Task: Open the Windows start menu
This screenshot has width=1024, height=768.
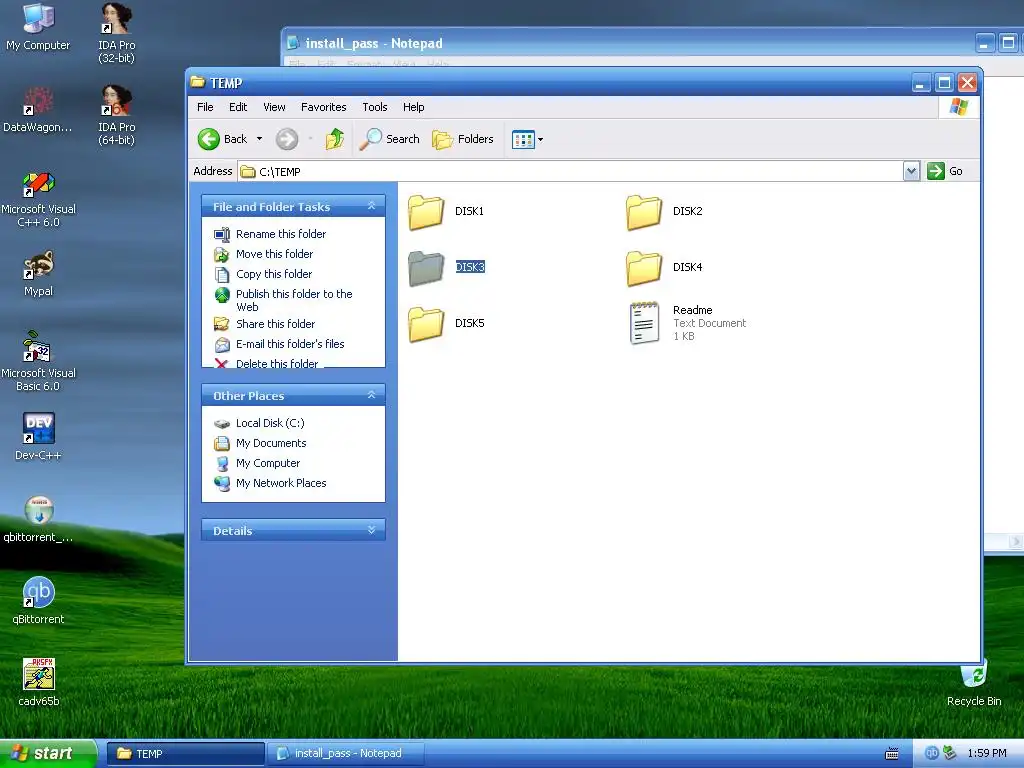Action: 48,753
